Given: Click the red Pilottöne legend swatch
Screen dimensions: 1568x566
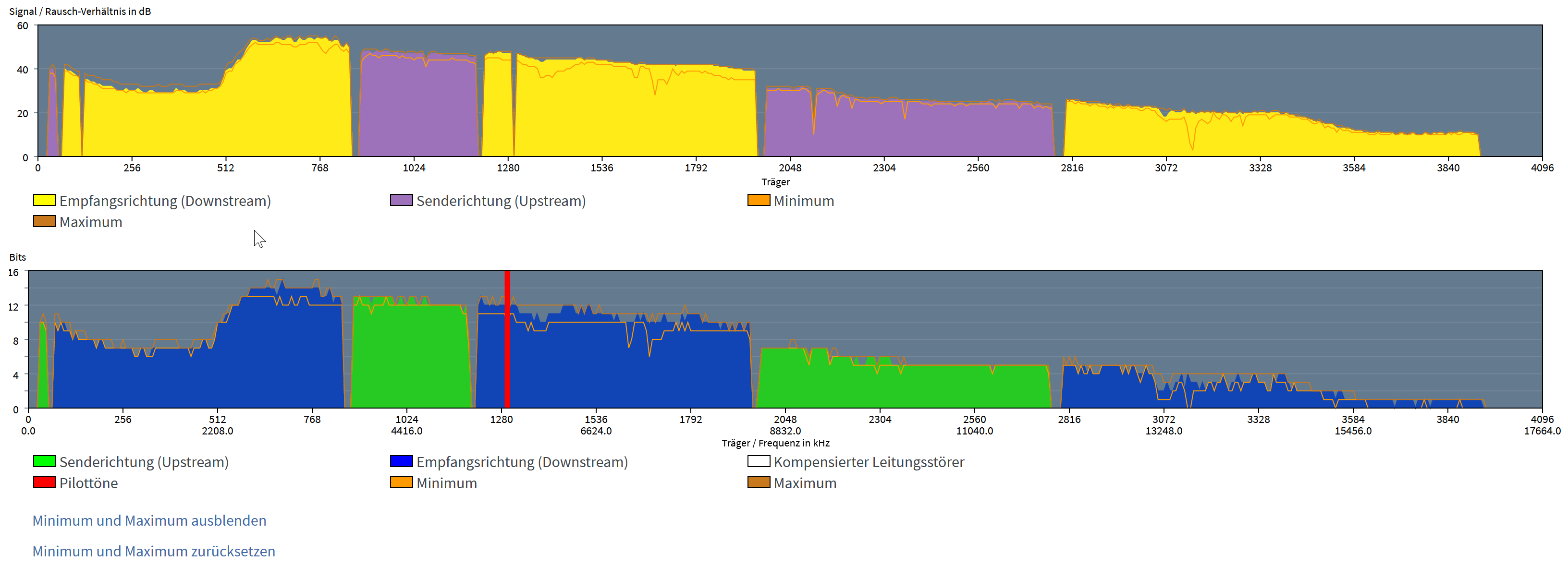Looking at the screenshot, I should (44, 482).
